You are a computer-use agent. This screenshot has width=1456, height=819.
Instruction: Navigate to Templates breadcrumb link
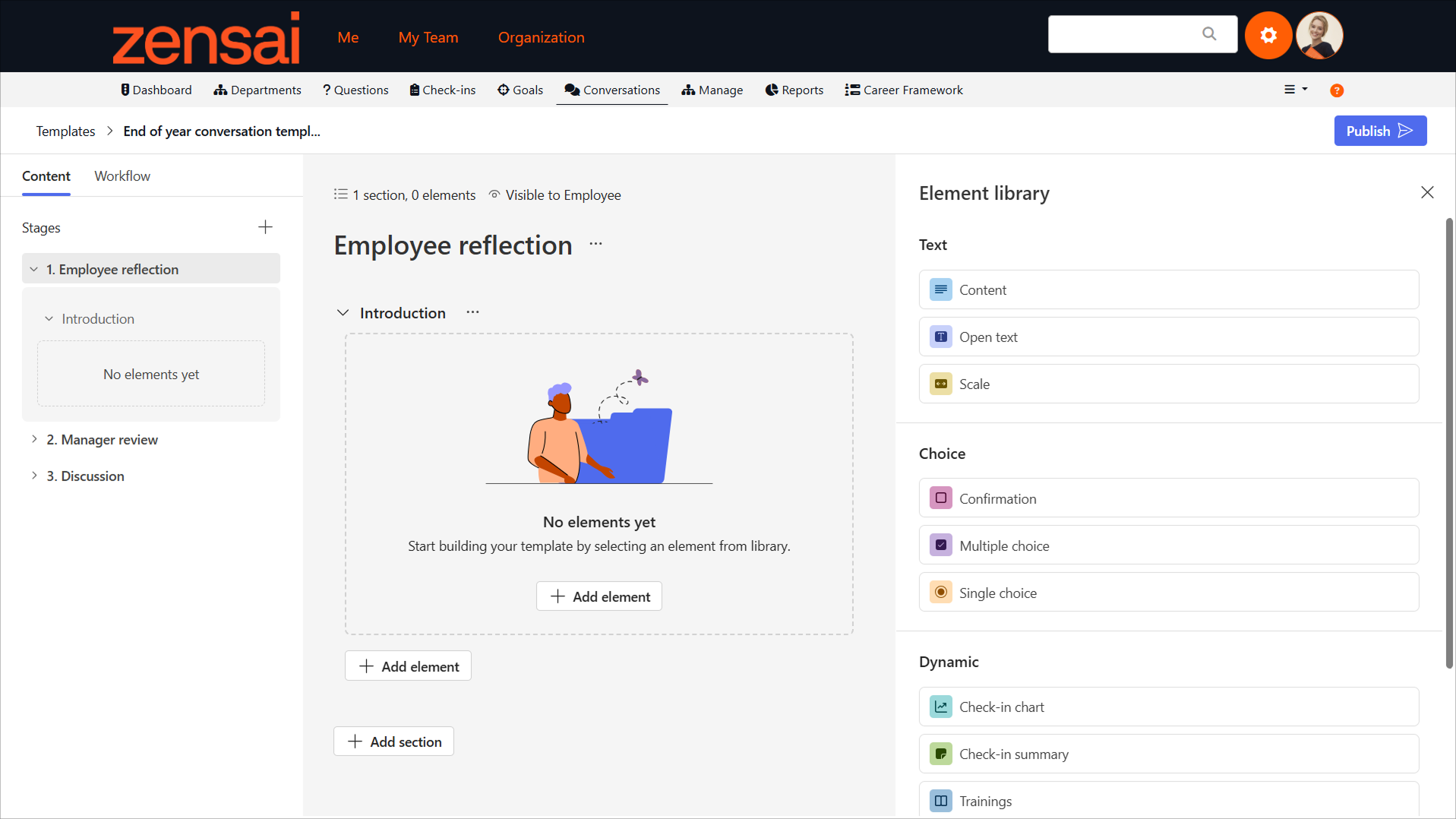[65, 131]
